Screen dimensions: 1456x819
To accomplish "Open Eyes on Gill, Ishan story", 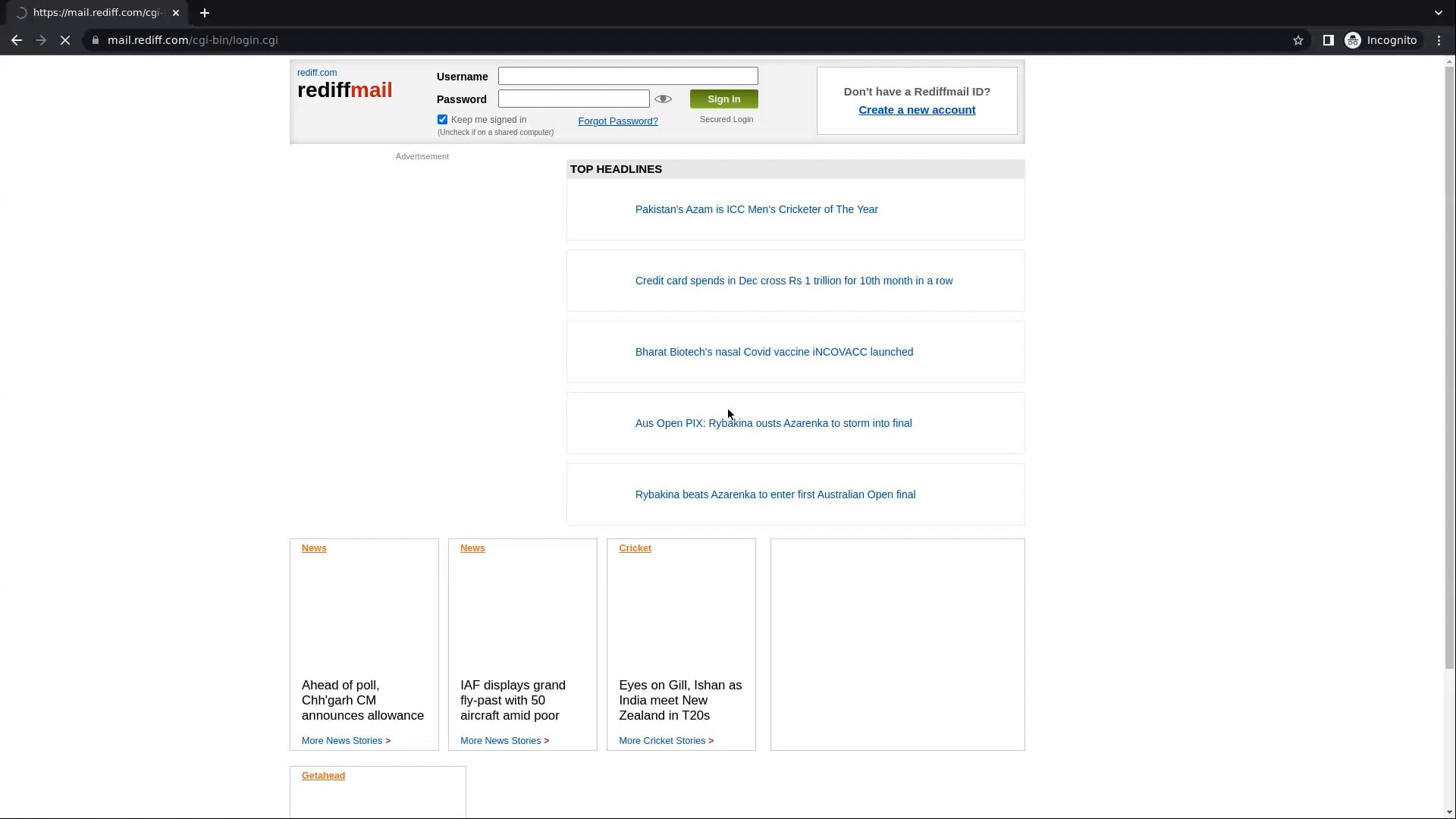I will tap(680, 700).
